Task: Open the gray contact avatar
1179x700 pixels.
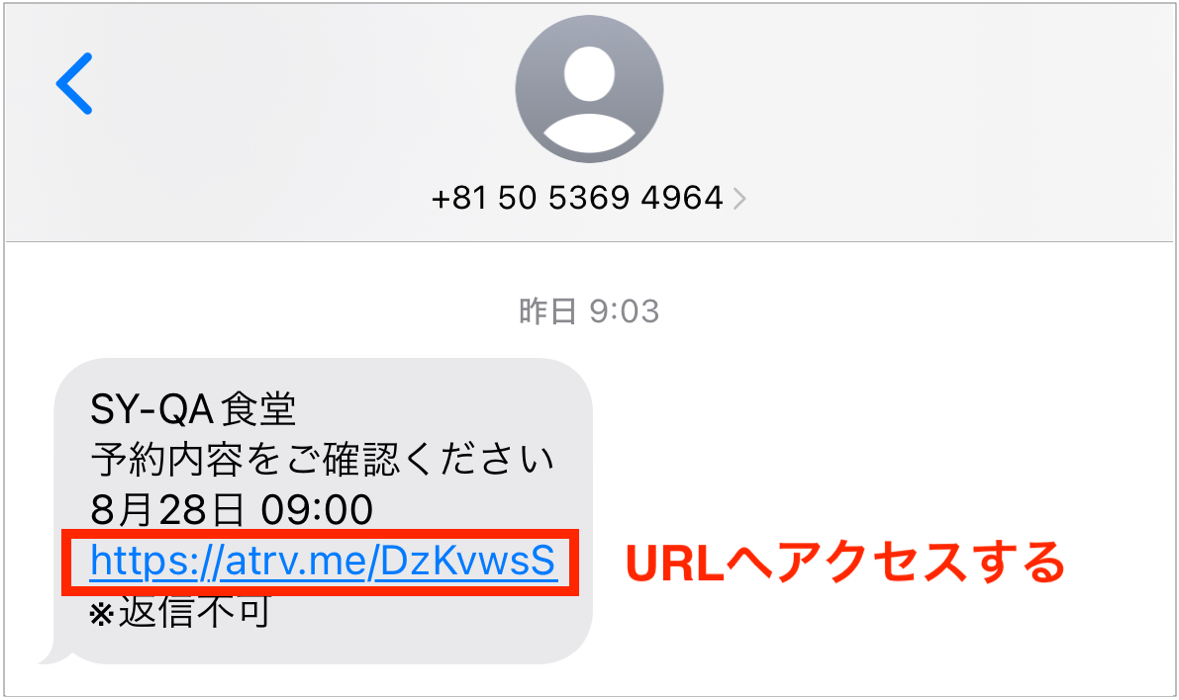Action: [x=589, y=89]
